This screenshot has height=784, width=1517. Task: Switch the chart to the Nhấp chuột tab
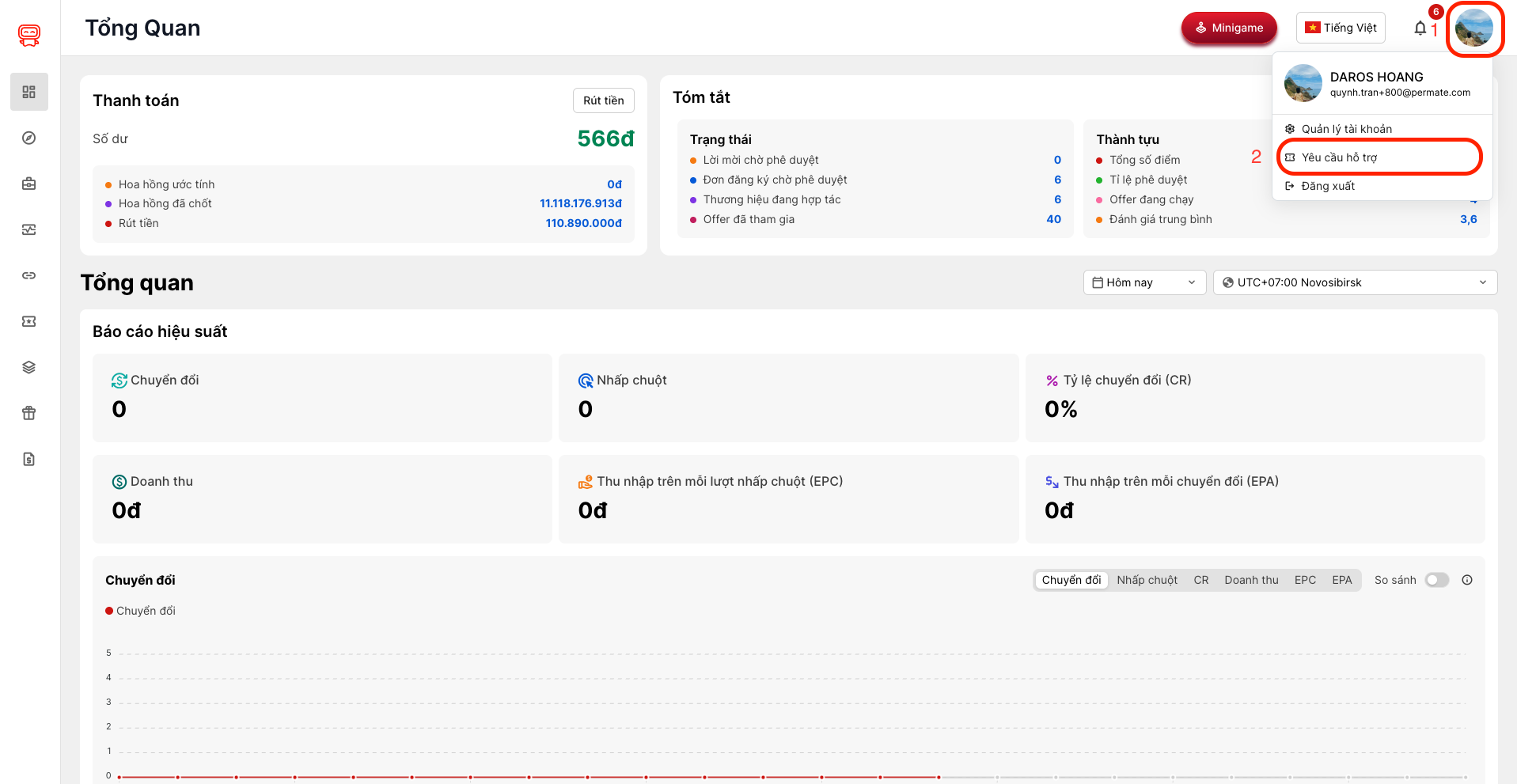[x=1147, y=580]
